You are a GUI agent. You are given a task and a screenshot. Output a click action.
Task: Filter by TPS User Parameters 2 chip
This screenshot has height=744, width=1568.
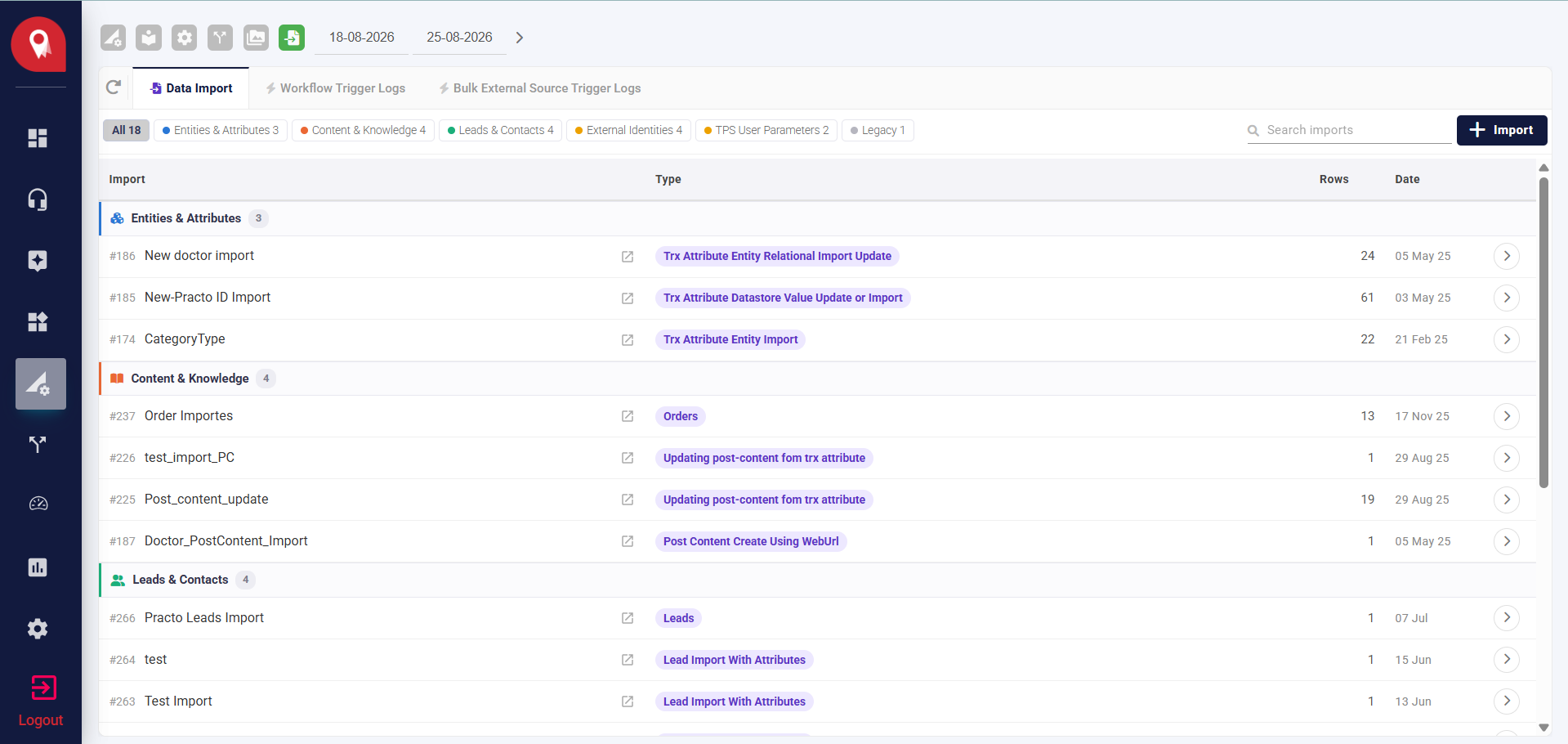(x=766, y=130)
